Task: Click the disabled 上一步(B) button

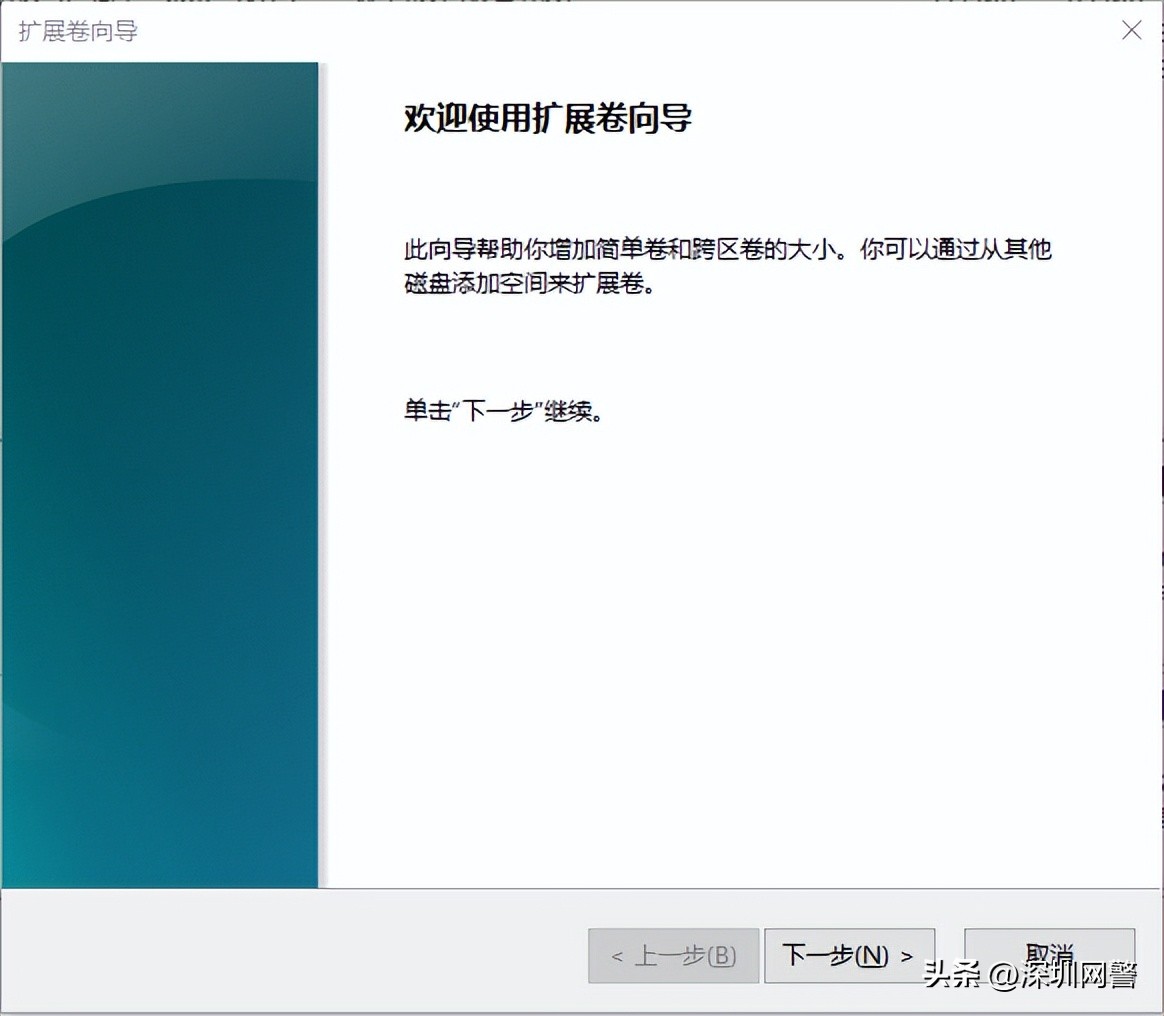Action: (x=672, y=955)
